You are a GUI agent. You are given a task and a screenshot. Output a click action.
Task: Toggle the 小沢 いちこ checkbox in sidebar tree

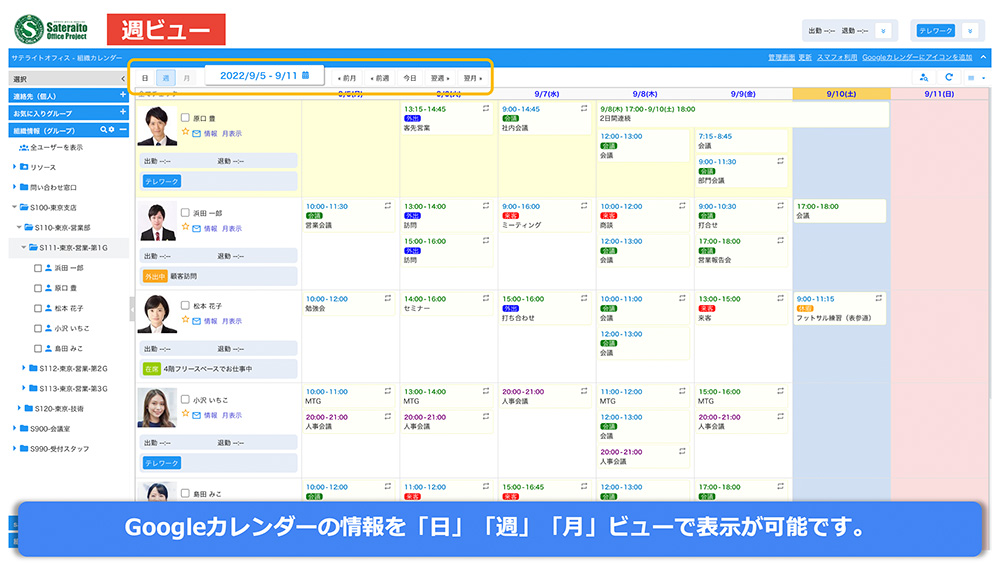[x=38, y=328]
